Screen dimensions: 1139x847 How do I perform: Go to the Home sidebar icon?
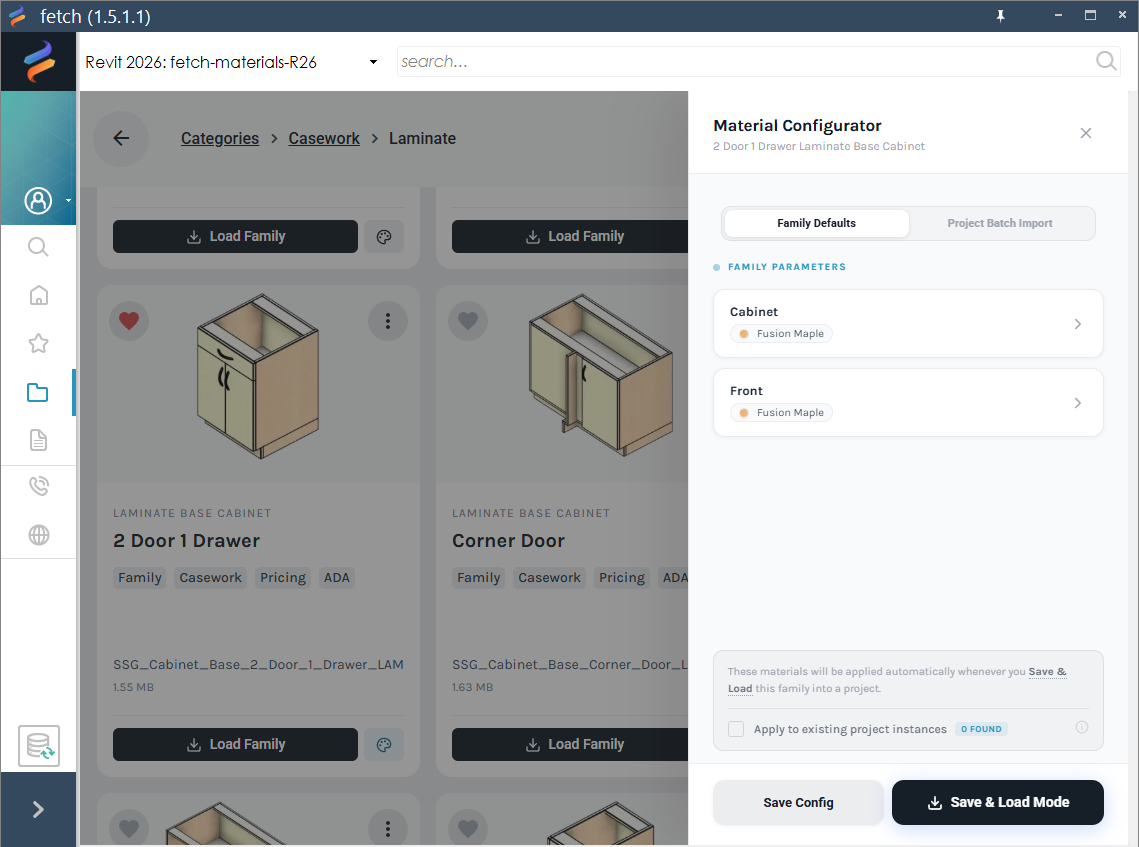(x=38, y=295)
